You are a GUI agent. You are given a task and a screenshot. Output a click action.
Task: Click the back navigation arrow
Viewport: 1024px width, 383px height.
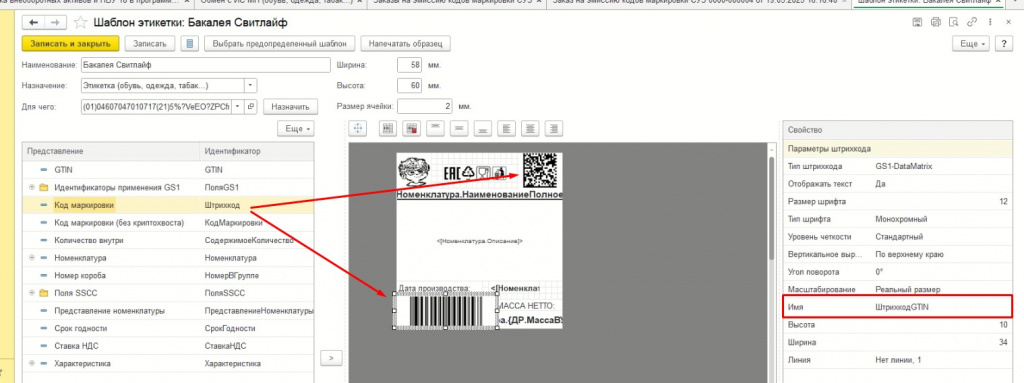tap(33, 23)
